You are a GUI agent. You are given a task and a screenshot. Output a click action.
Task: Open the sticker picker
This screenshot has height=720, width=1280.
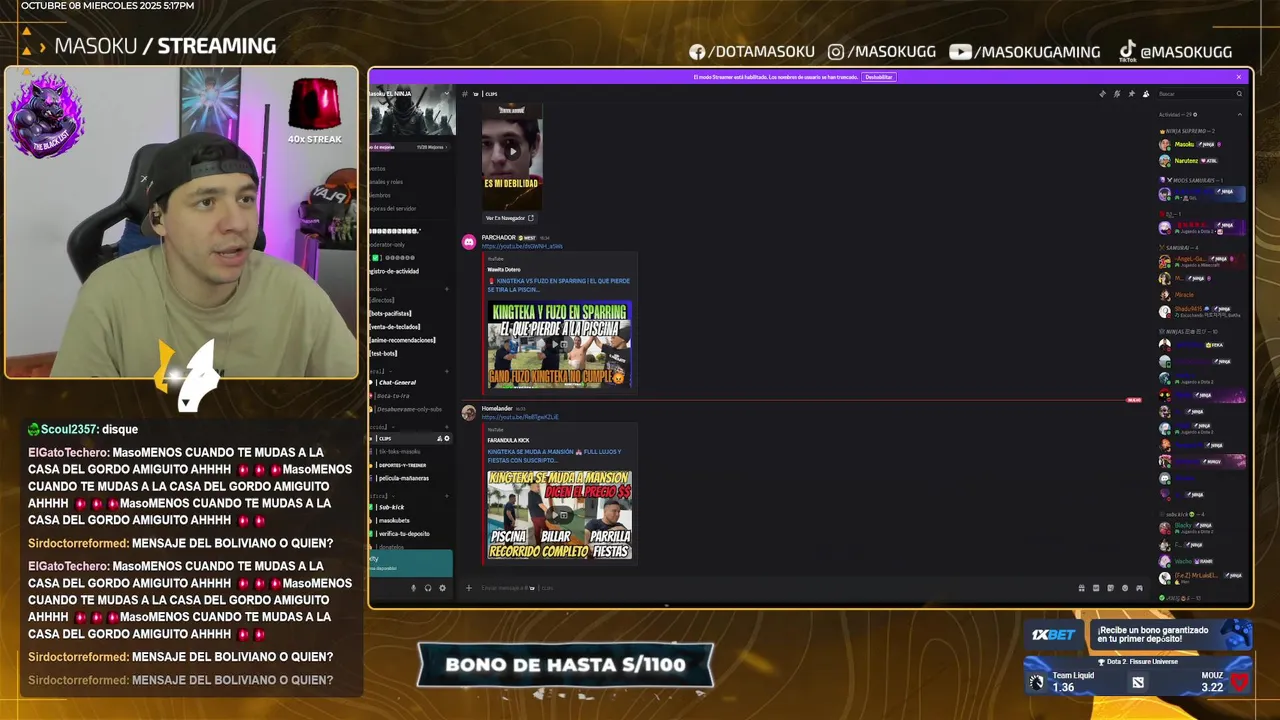click(x=1110, y=588)
